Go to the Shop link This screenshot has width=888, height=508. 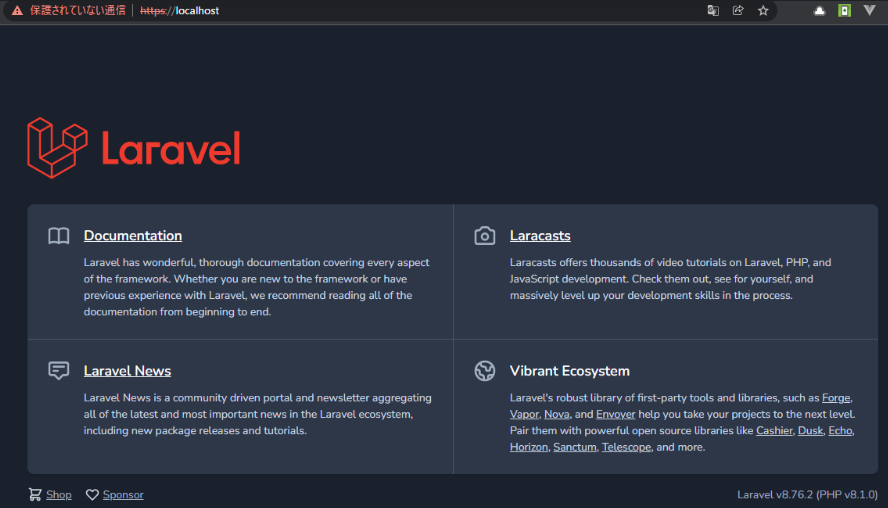(x=59, y=495)
